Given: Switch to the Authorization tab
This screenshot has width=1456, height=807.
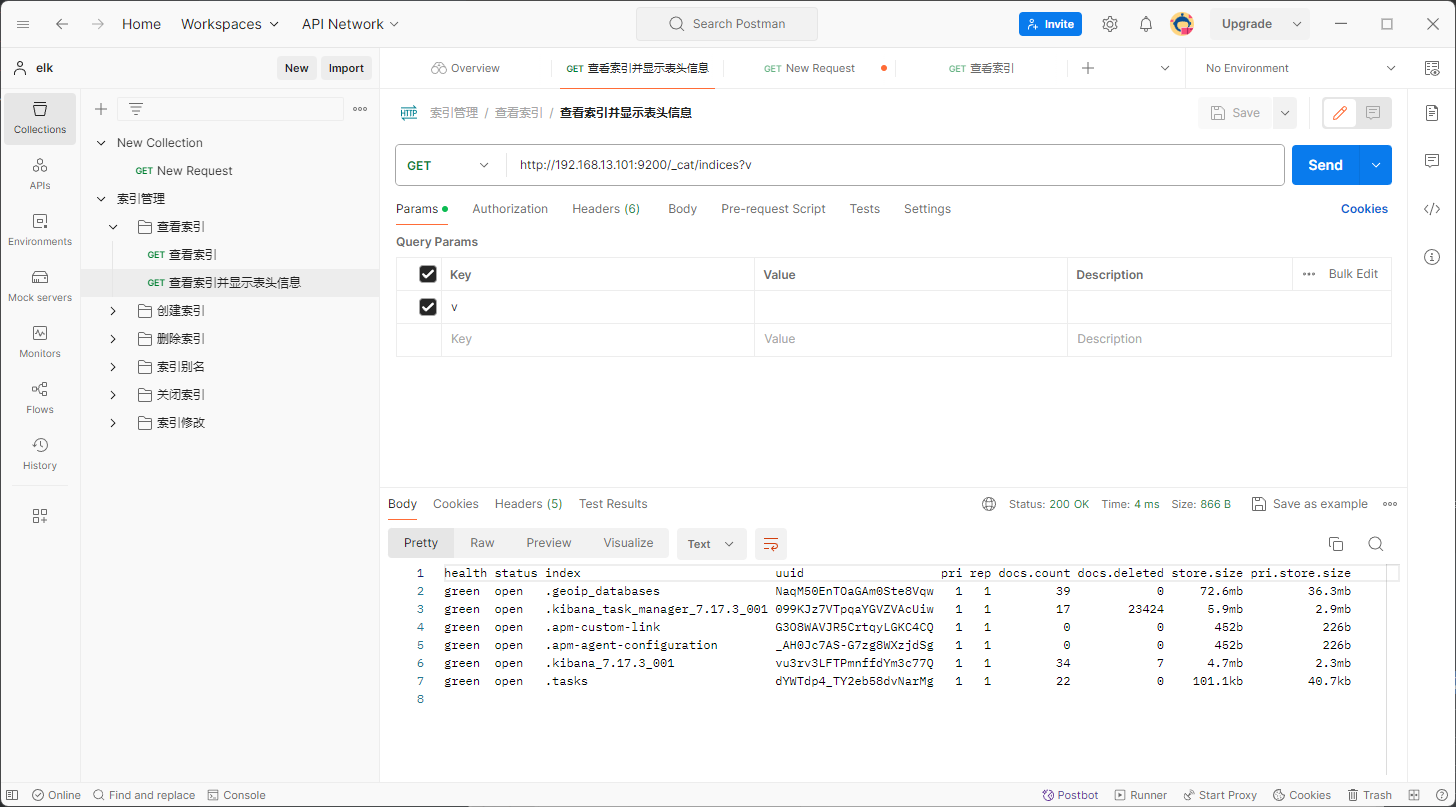Looking at the screenshot, I should [x=510, y=209].
